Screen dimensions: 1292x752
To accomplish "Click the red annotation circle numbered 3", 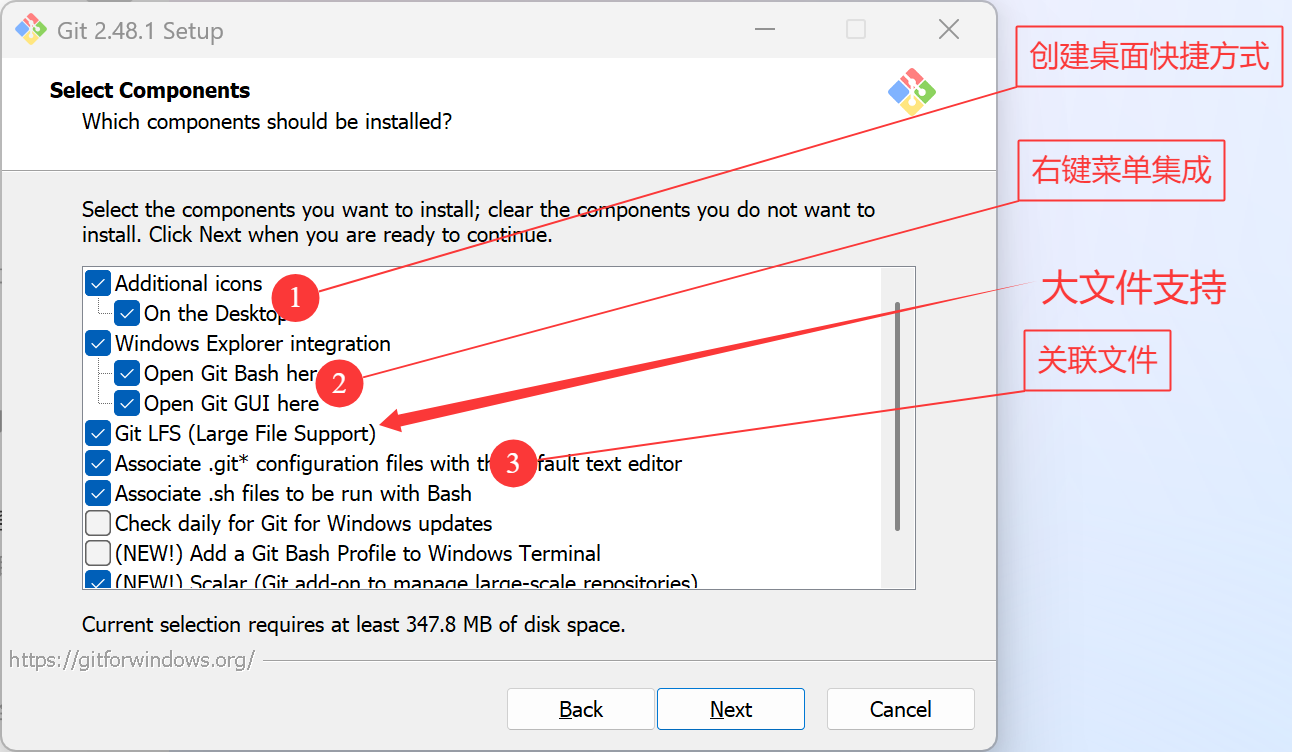I will click(513, 464).
